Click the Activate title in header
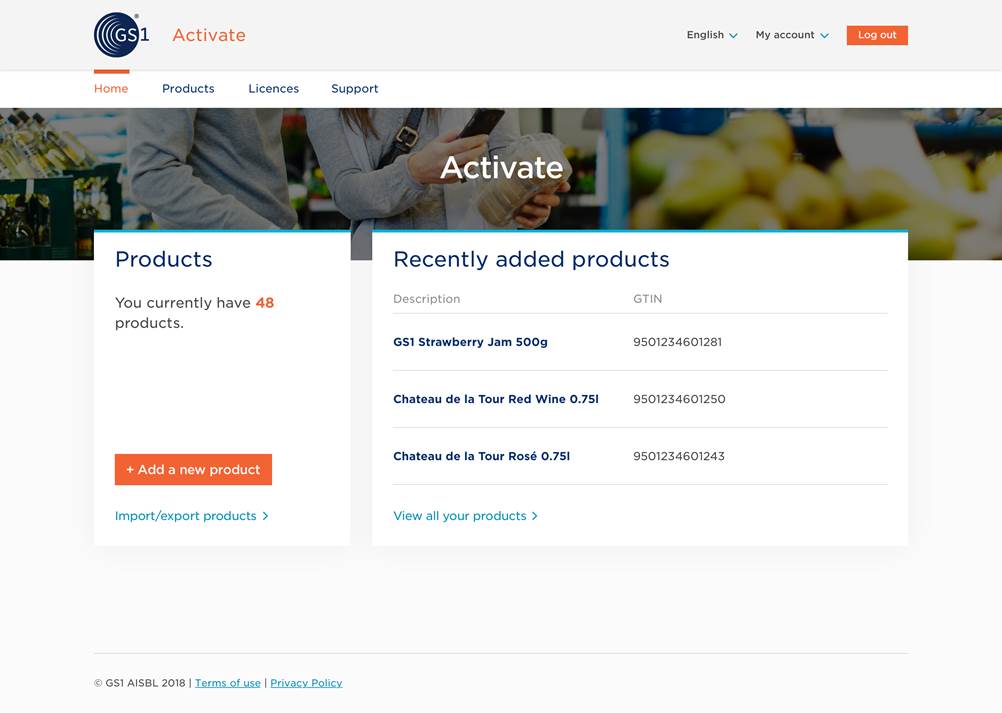Image resolution: width=1002 pixels, height=713 pixels. [209, 35]
